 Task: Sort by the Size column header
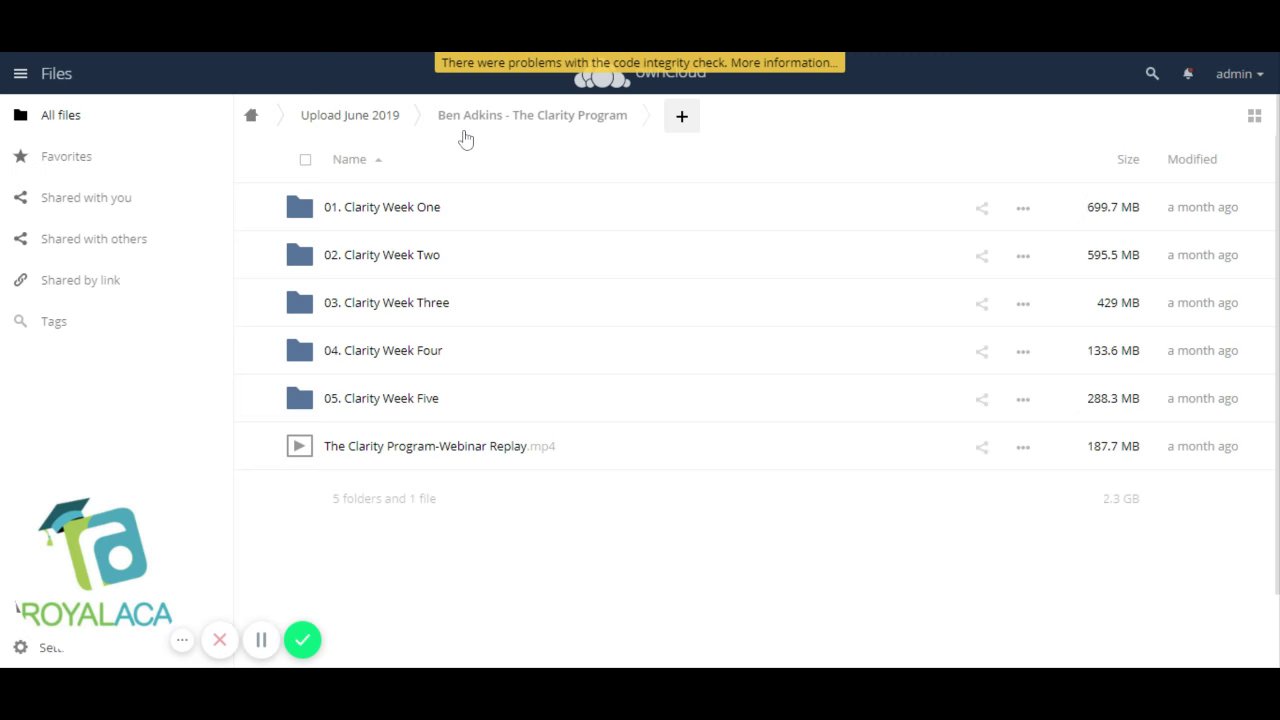[1128, 159]
